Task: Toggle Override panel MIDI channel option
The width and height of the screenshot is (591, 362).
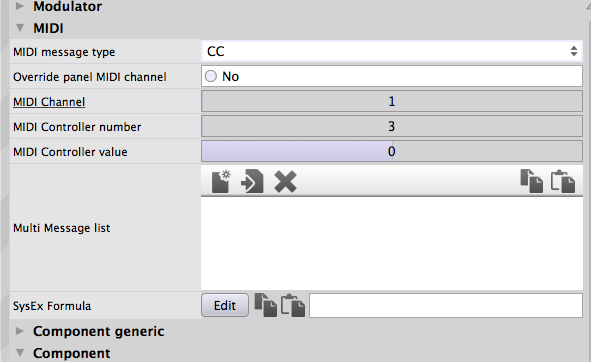Action: (x=211, y=76)
